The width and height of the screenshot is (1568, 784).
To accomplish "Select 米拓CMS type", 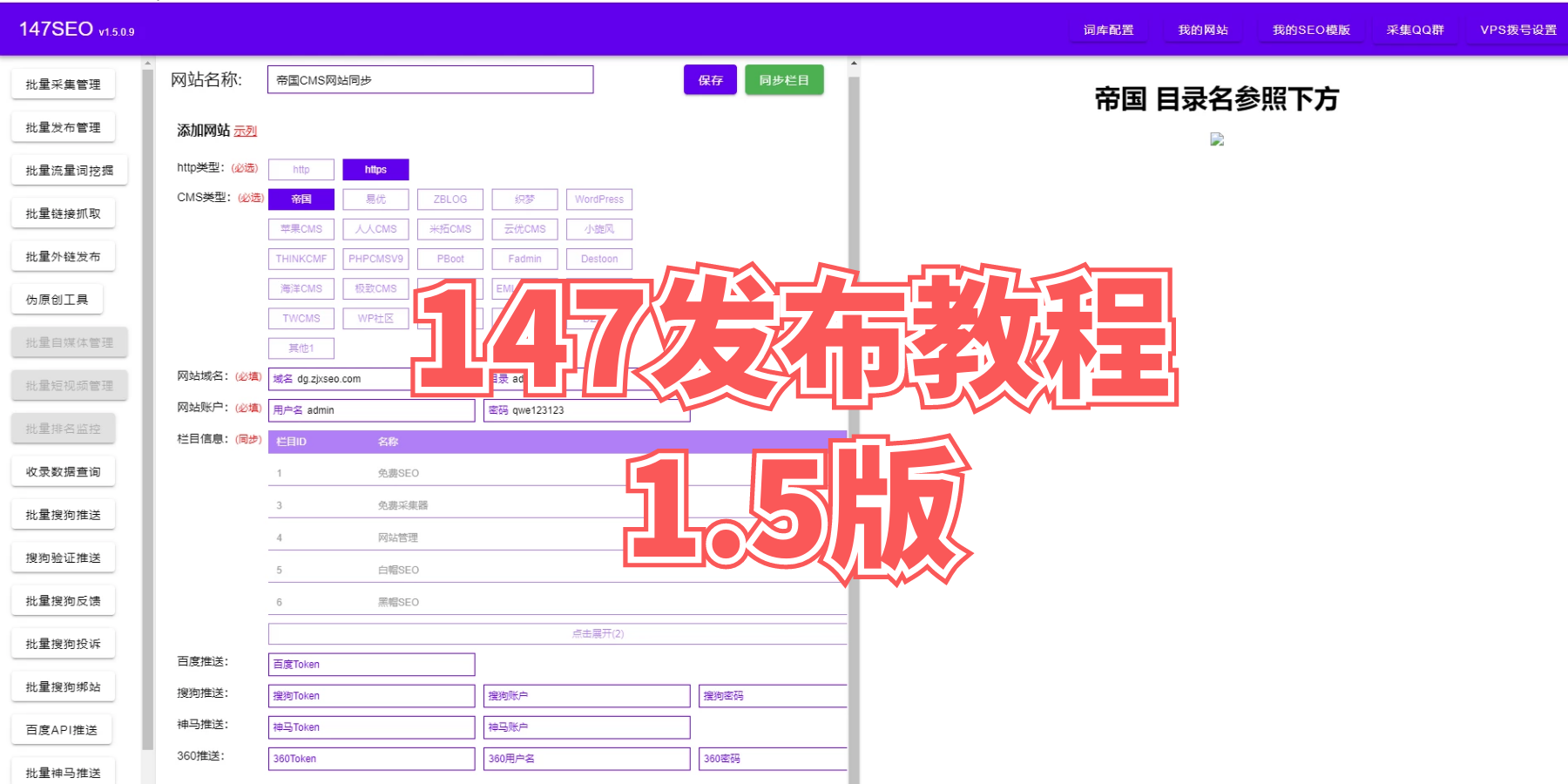I will (x=450, y=229).
